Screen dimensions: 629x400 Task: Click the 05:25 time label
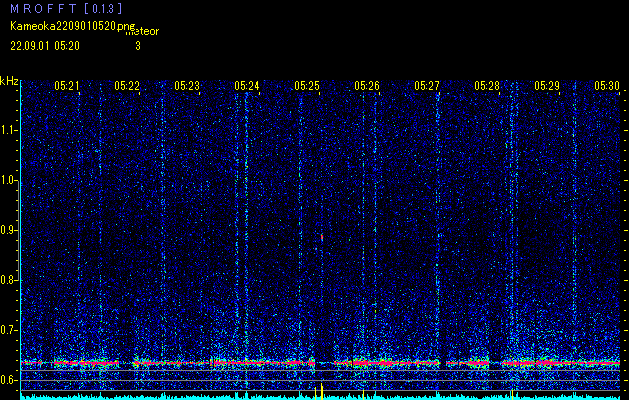tap(307, 86)
